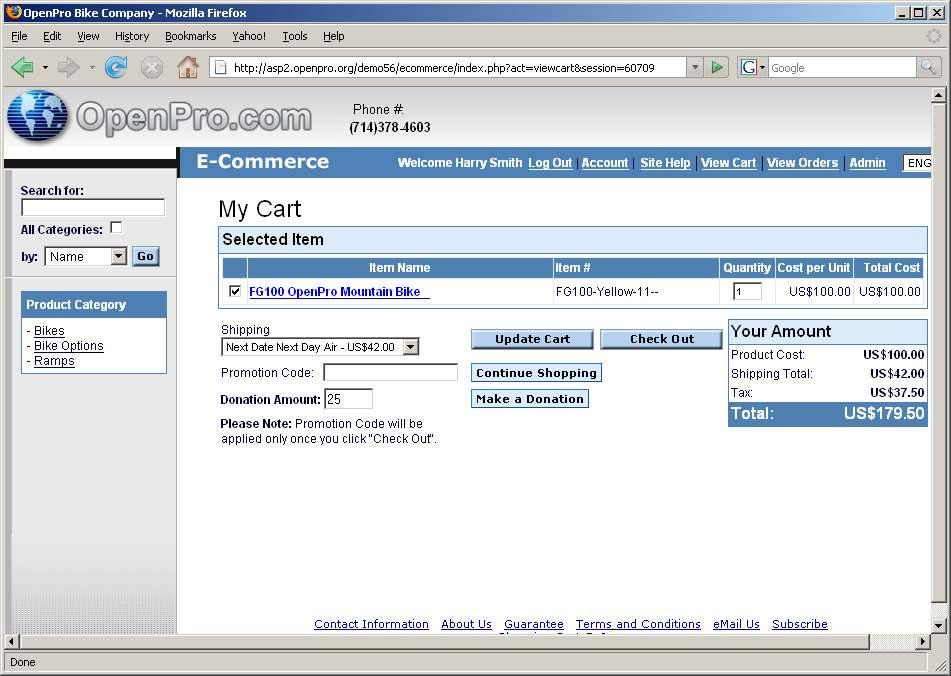Enable the All Categories checkbox

pyautogui.click(x=116, y=228)
